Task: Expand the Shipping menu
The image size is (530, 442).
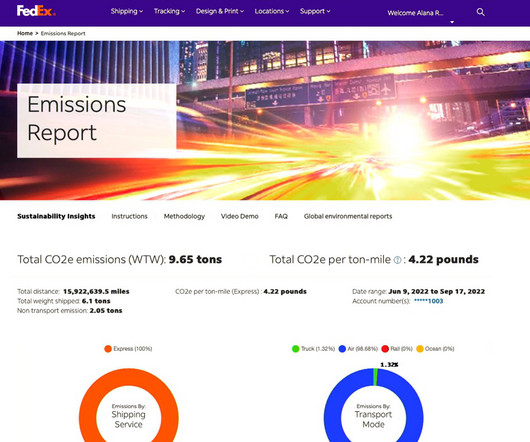Action: (x=127, y=11)
